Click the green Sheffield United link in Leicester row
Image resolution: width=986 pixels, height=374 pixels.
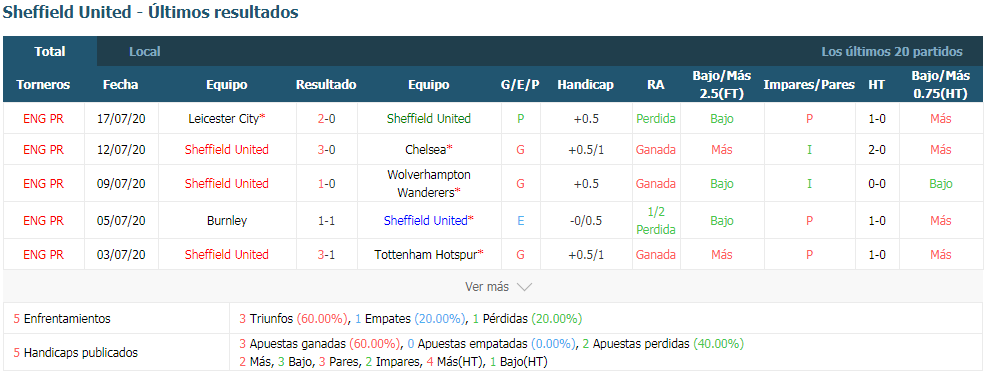429,118
